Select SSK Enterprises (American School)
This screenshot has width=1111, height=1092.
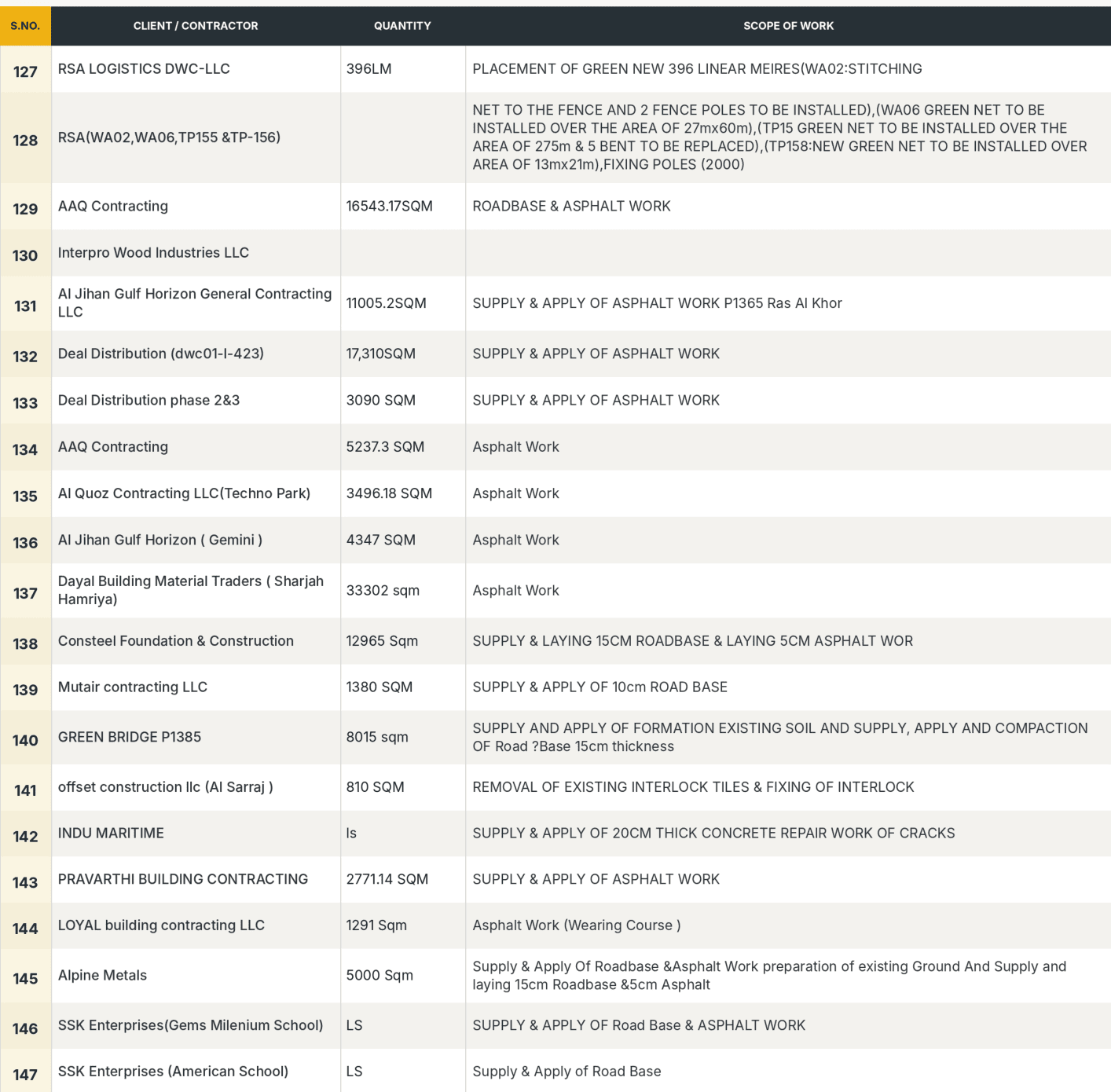[173, 1072]
